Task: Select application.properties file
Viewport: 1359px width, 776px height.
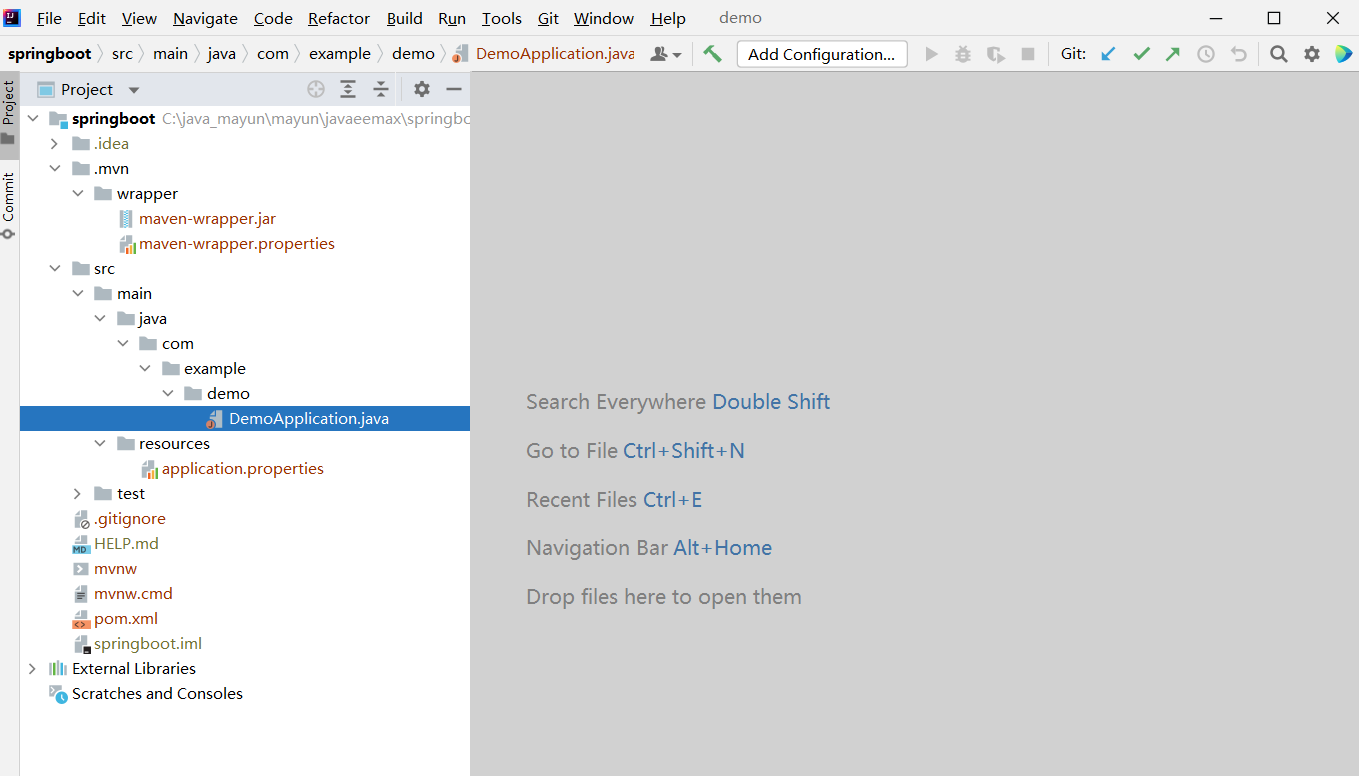Action: (243, 469)
